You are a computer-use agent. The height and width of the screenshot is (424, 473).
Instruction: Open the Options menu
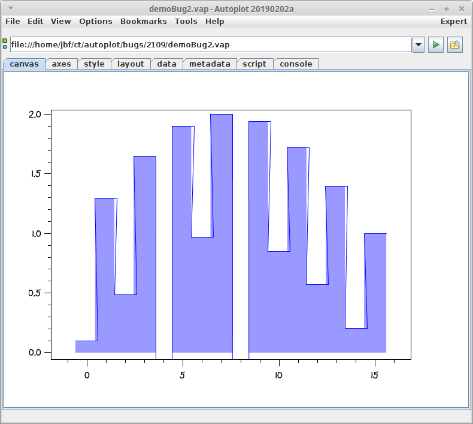(x=96, y=21)
